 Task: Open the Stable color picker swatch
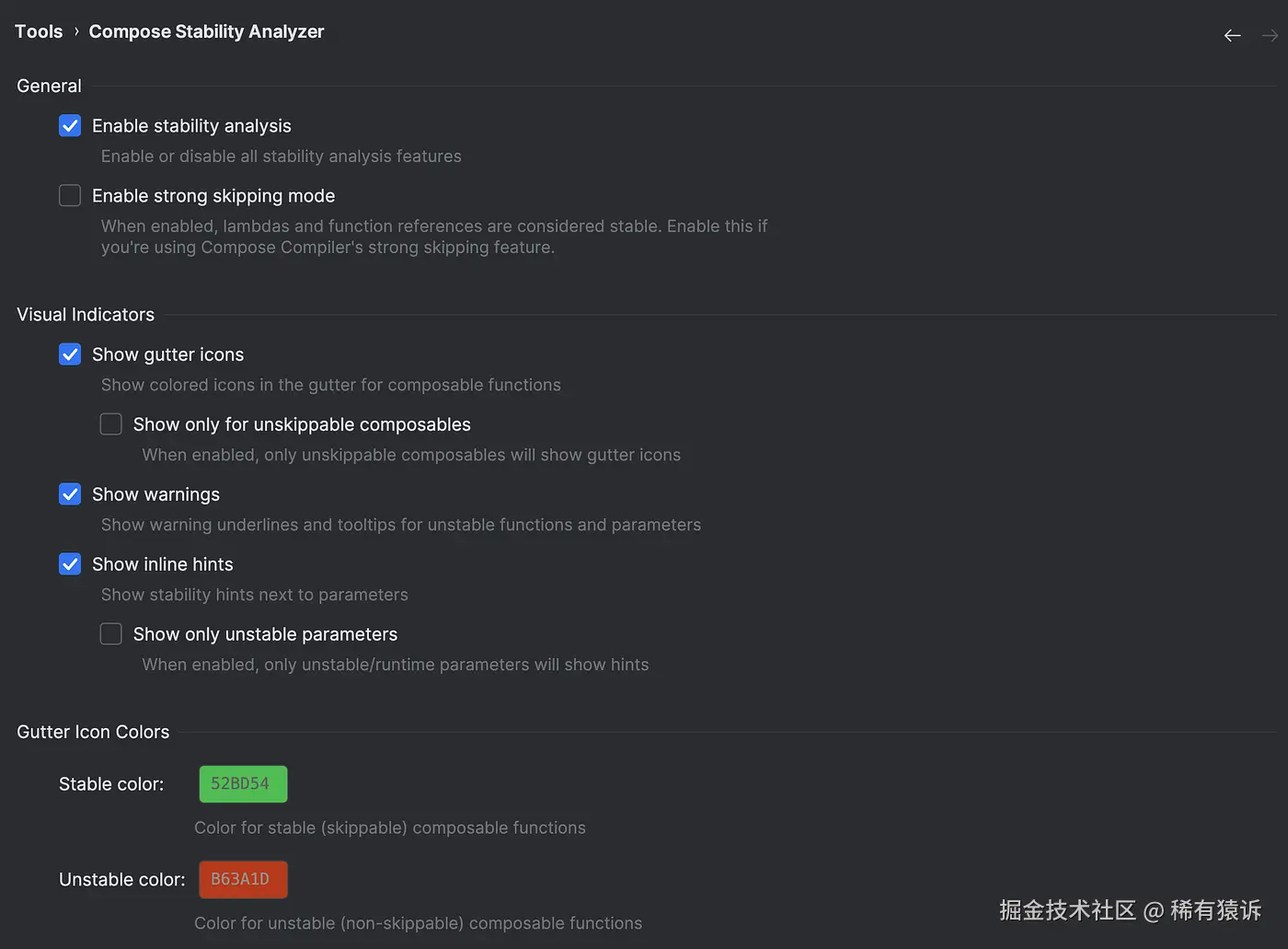click(x=243, y=784)
